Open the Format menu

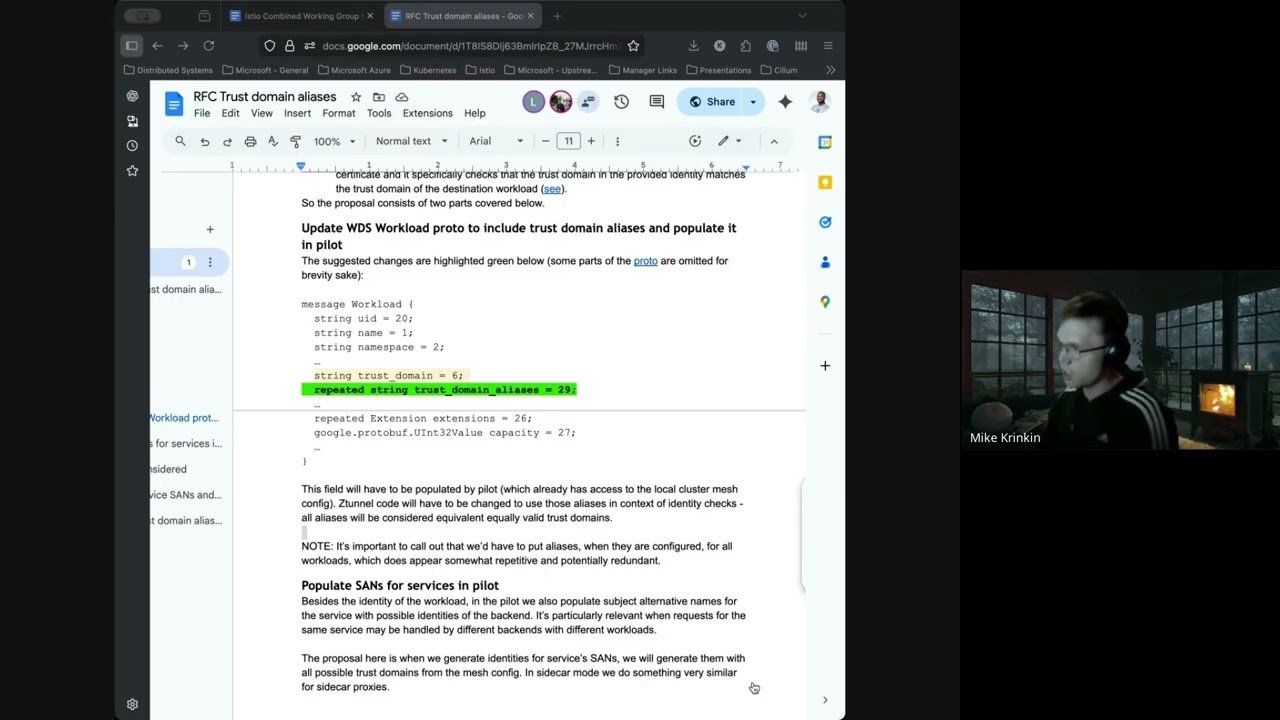point(339,113)
